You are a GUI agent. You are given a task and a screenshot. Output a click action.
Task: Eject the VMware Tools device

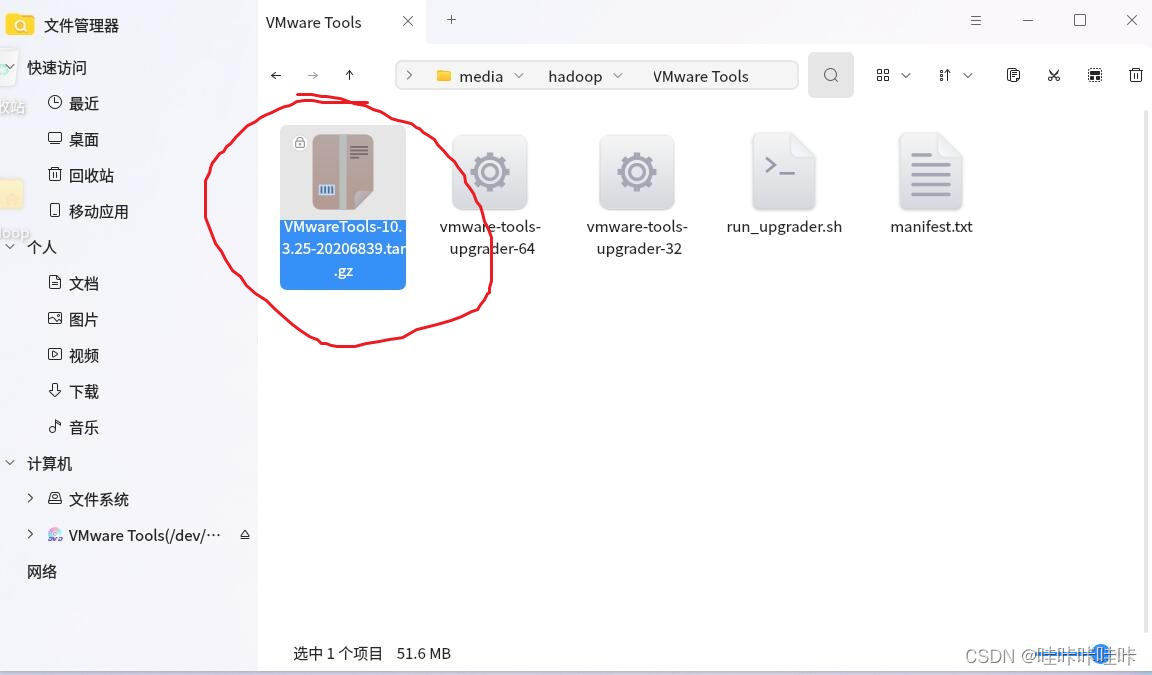245,535
